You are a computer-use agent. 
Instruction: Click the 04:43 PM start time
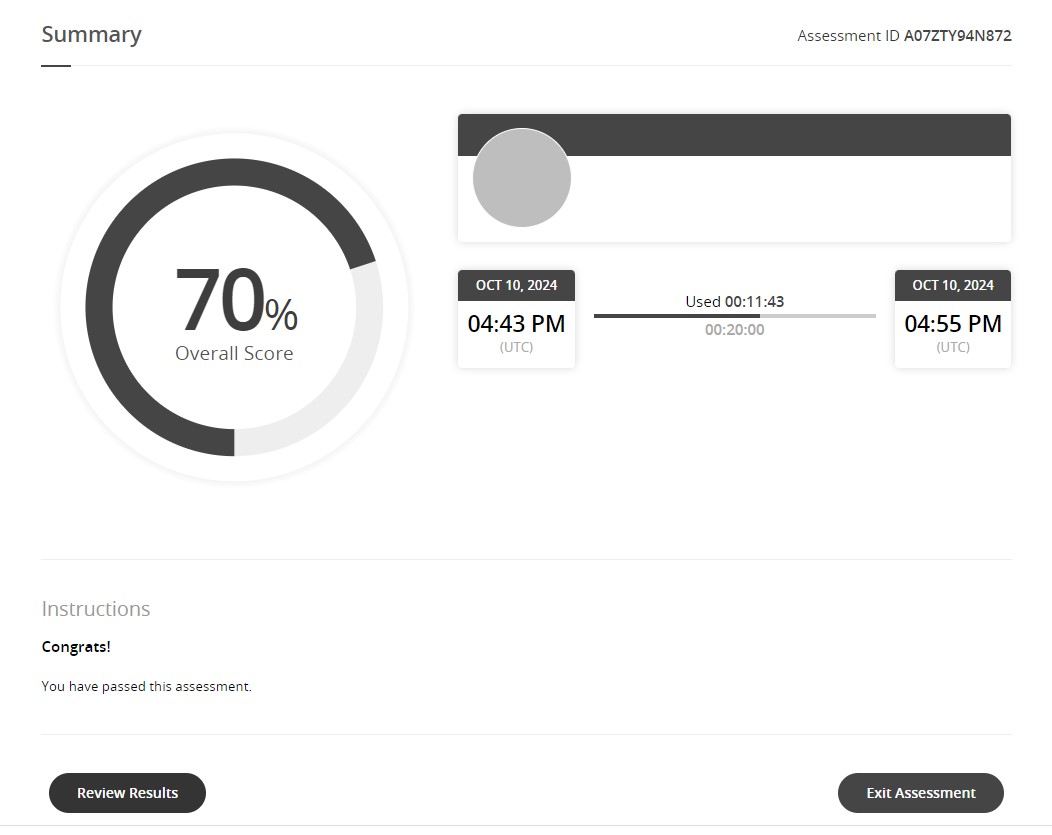click(516, 323)
